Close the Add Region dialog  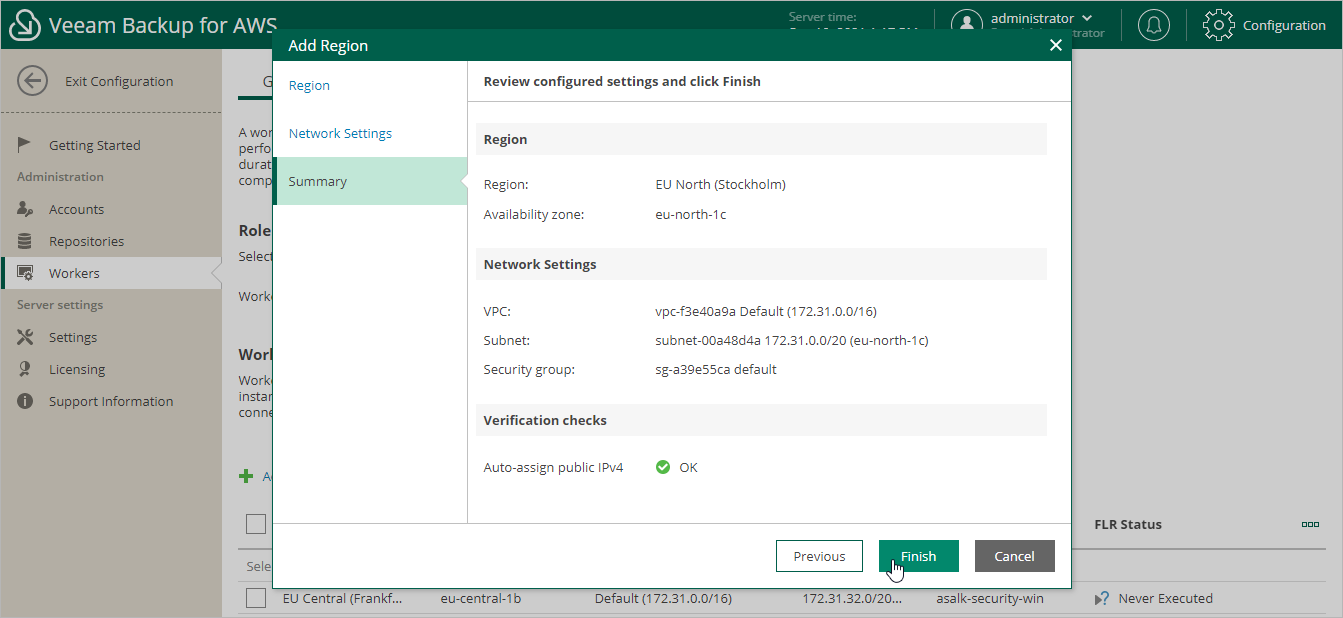pyautogui.click(x=1055, y=45)
